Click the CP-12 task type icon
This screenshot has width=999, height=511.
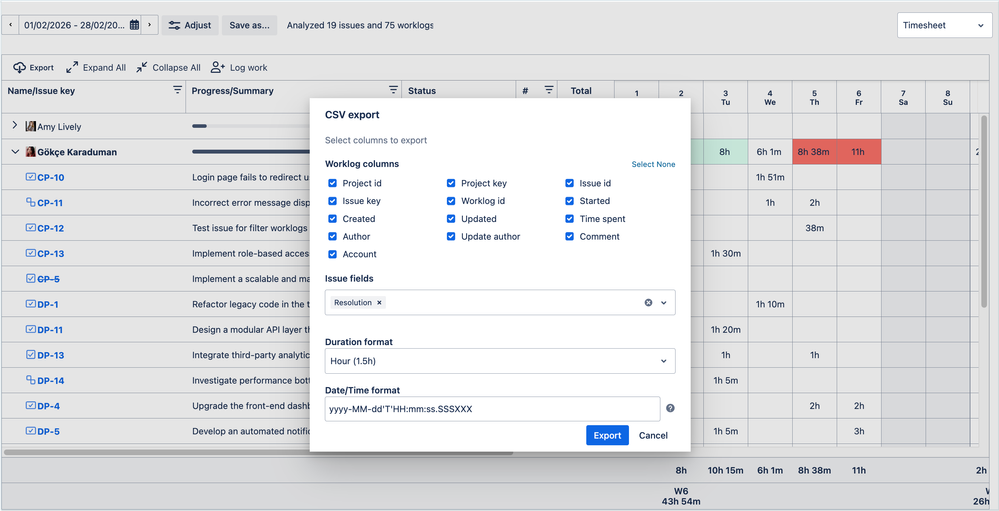[x=30, y=227]
